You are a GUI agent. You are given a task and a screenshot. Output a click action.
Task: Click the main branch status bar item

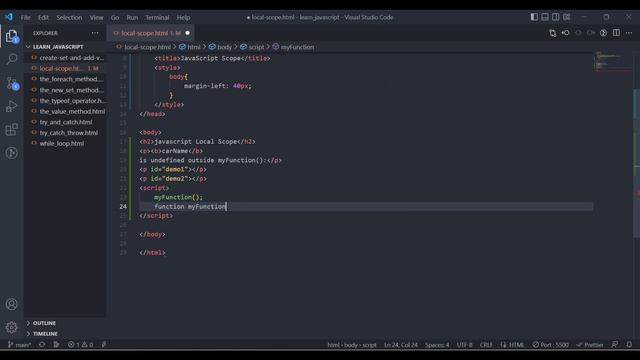pyautogui.click(x=19, y=345)
